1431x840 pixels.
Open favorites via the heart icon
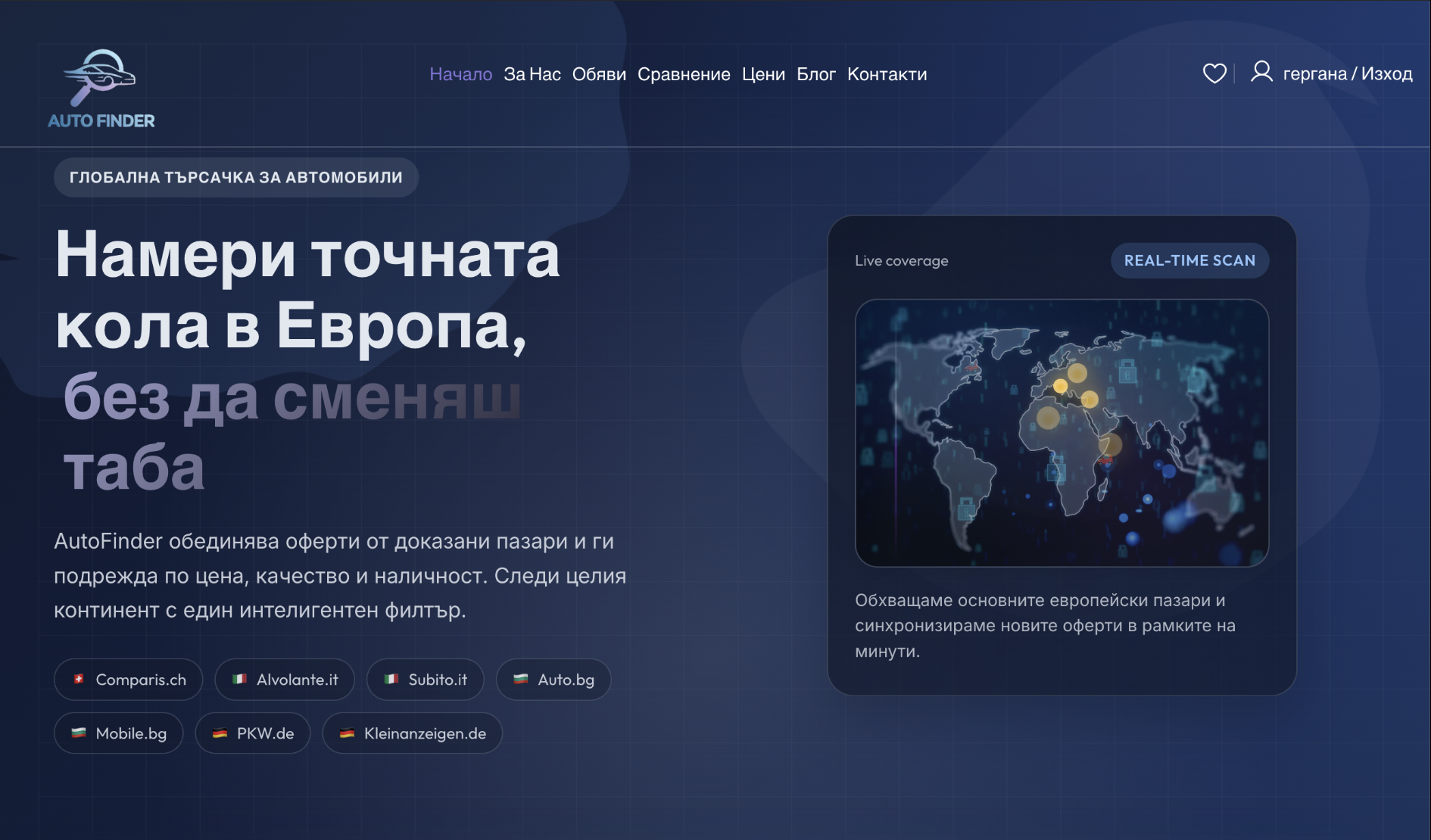pos(1214,73)
